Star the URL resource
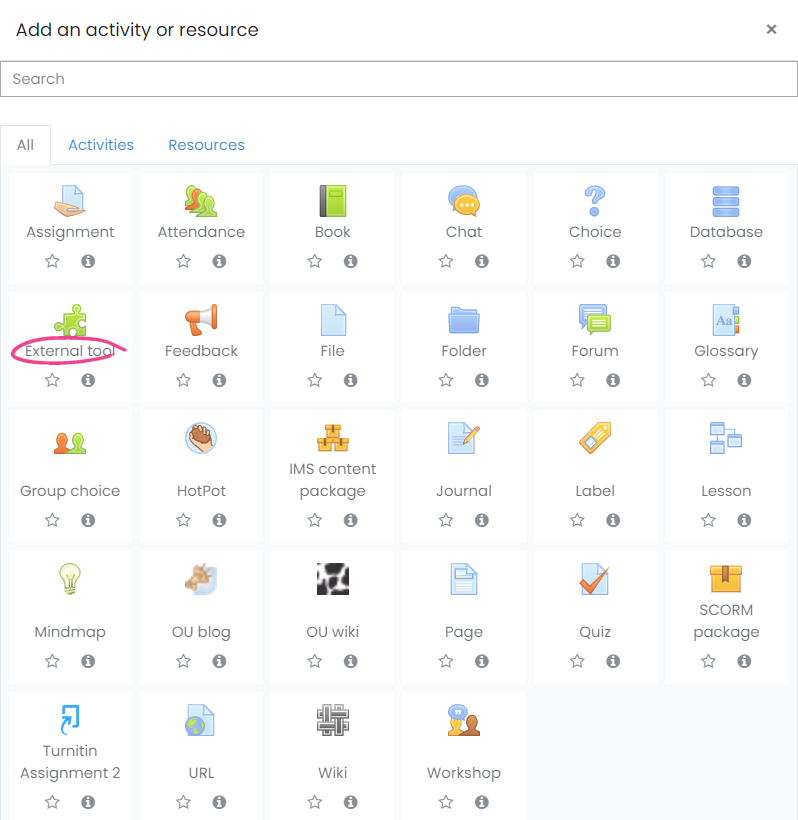The image size is (798, 820). coord(184,802)
